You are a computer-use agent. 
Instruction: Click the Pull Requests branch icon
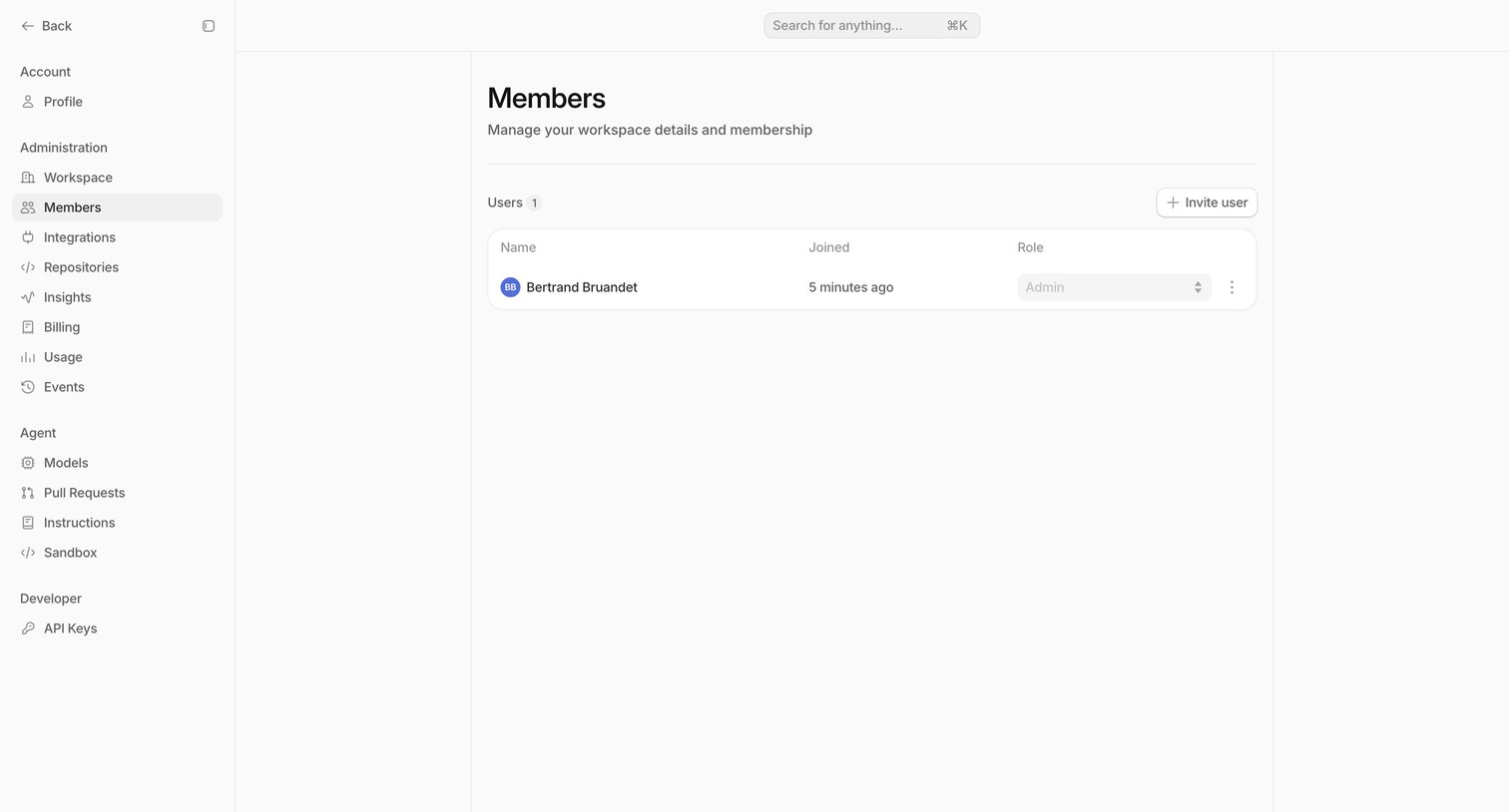point(28,493)
